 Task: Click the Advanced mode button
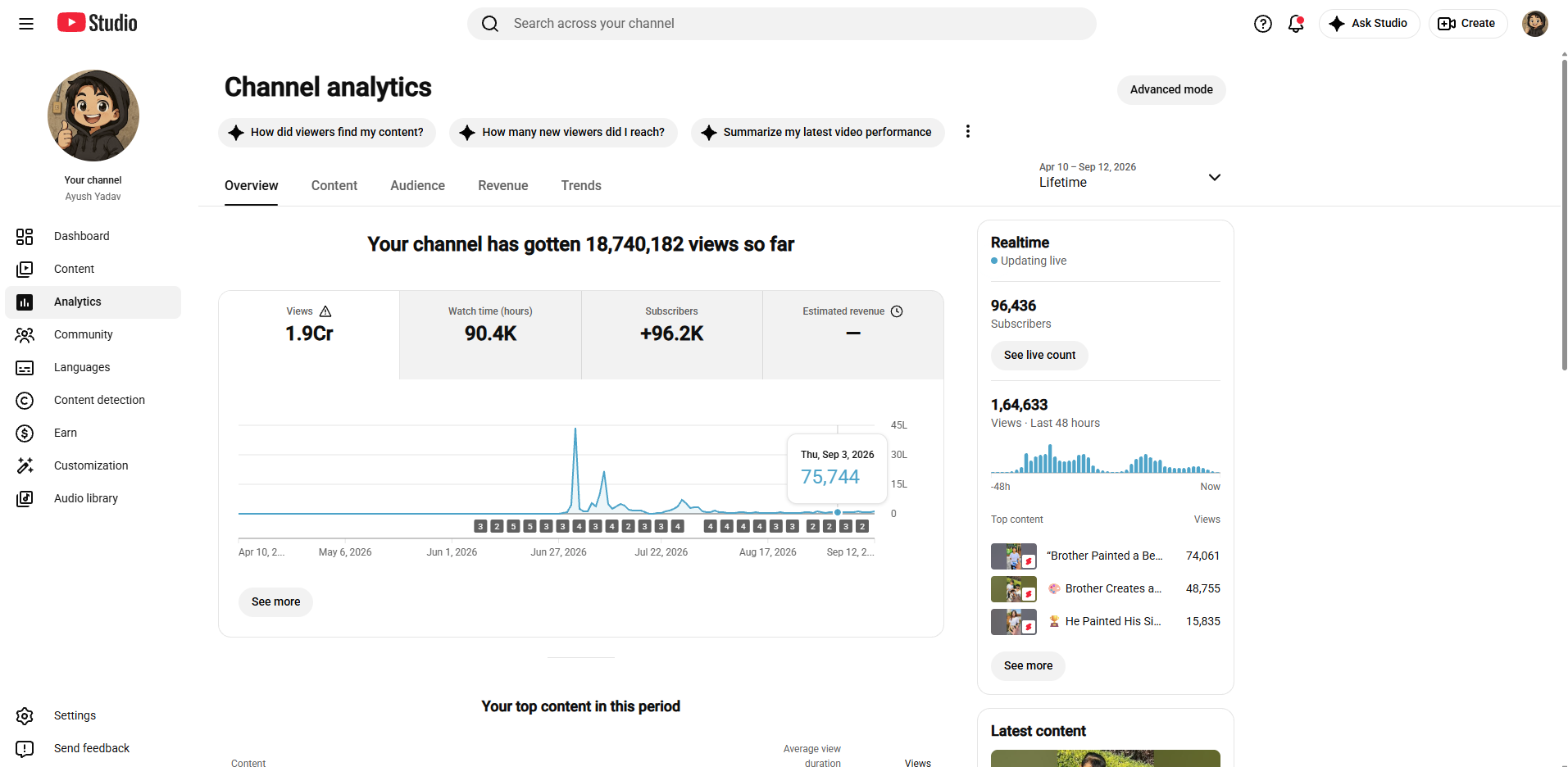pos(1171,90)
